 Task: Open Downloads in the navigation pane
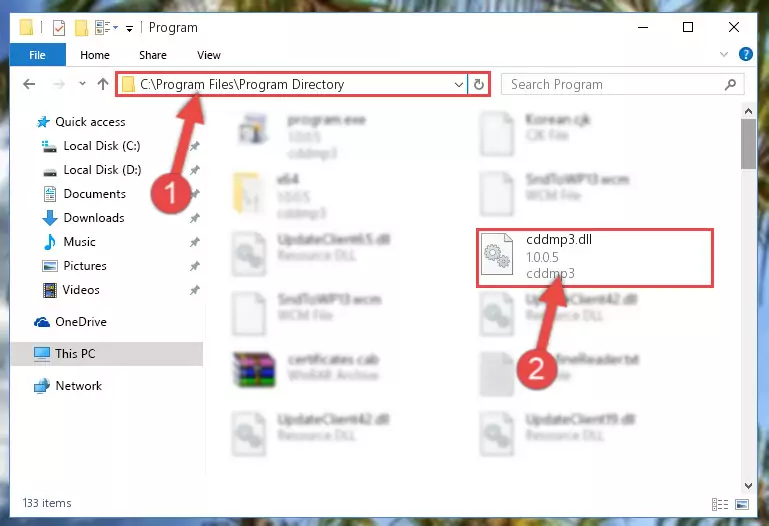click(94, 218)
